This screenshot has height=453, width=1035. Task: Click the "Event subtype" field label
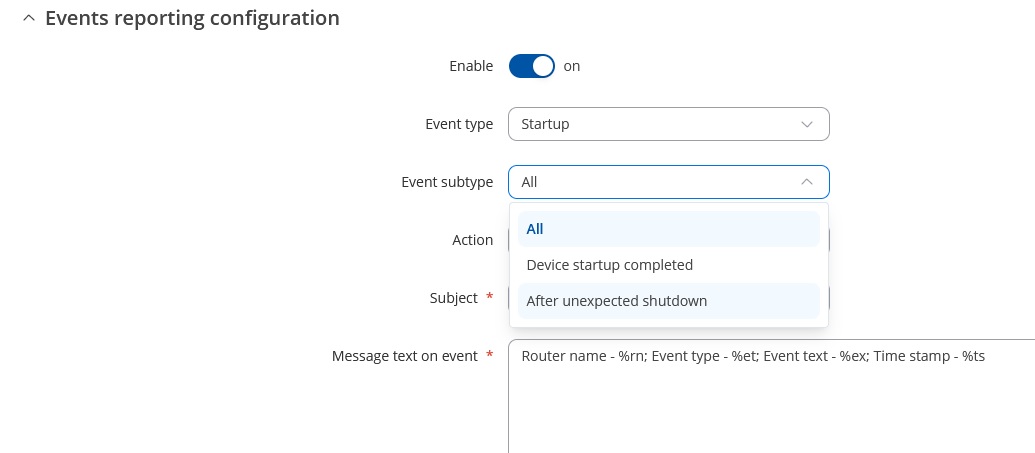click(x=448, y=182)
